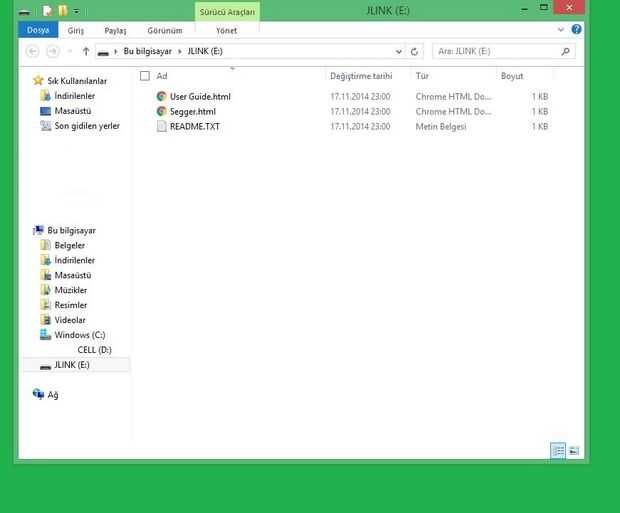Refresh the JLINK folder view
The image size is (620, 513).
pos(414,52)
